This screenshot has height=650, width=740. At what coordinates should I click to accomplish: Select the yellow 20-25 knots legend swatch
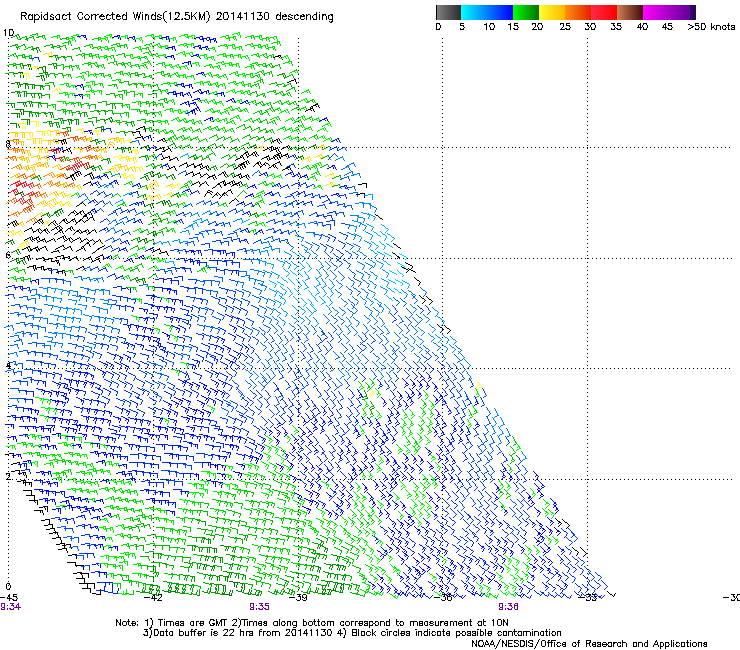pyautogui.click(x=552, y=12)
